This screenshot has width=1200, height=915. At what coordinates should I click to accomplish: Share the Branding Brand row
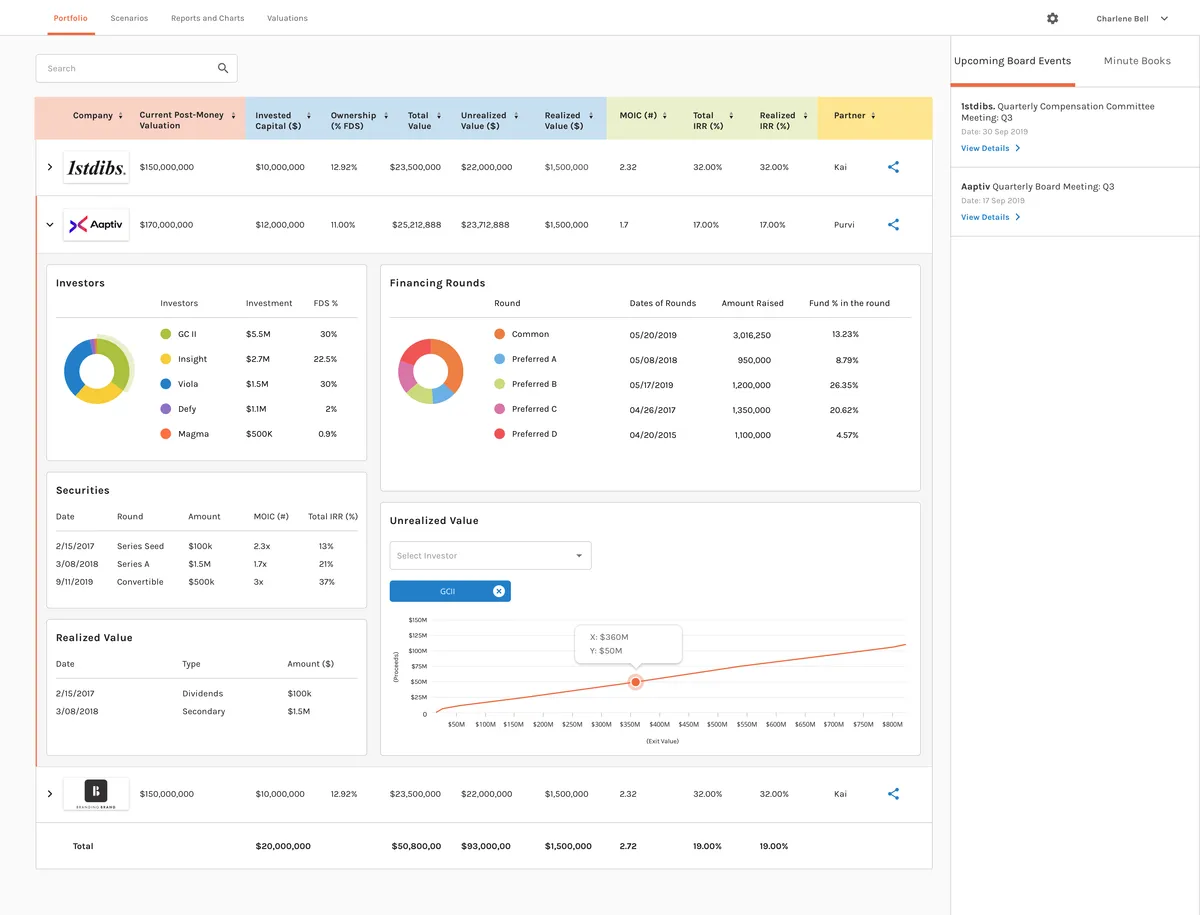893,794
